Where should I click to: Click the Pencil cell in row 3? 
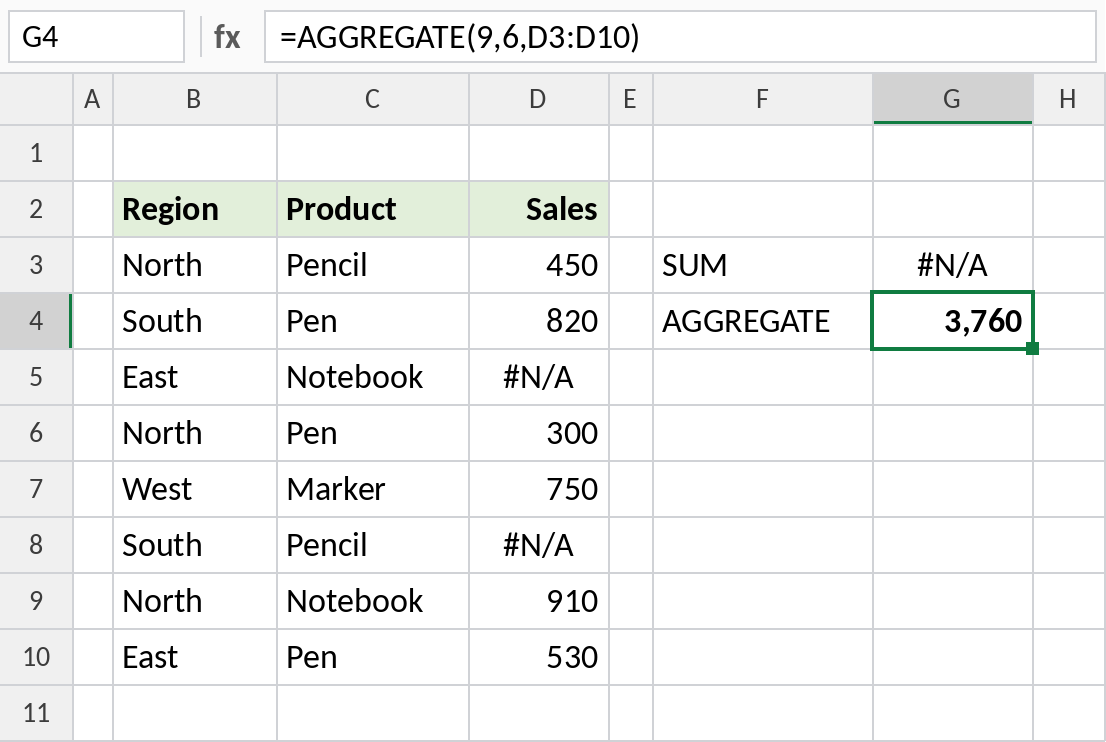click(x=372, y=265)
